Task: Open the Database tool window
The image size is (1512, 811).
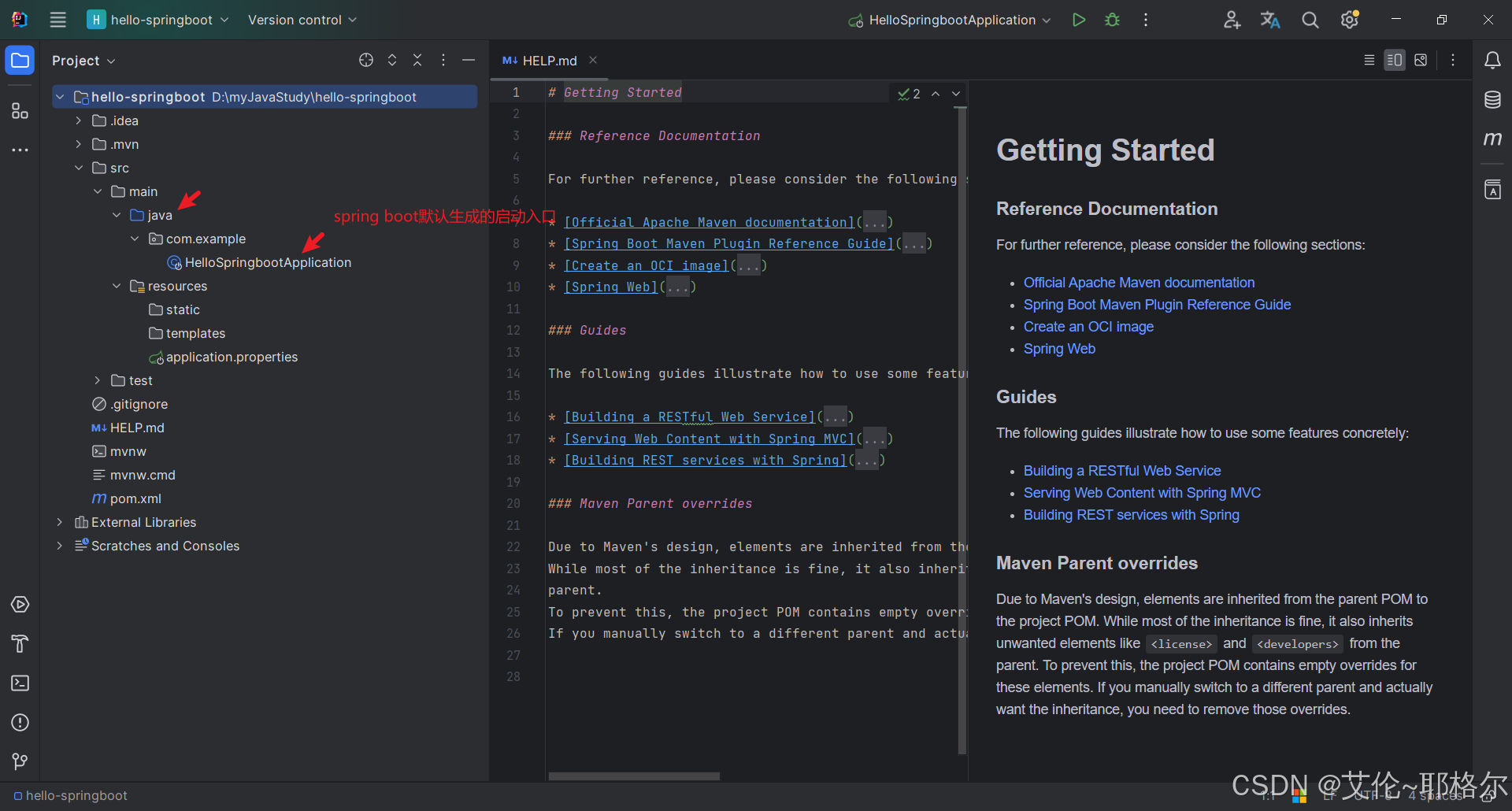Action: coord(1492,100)
